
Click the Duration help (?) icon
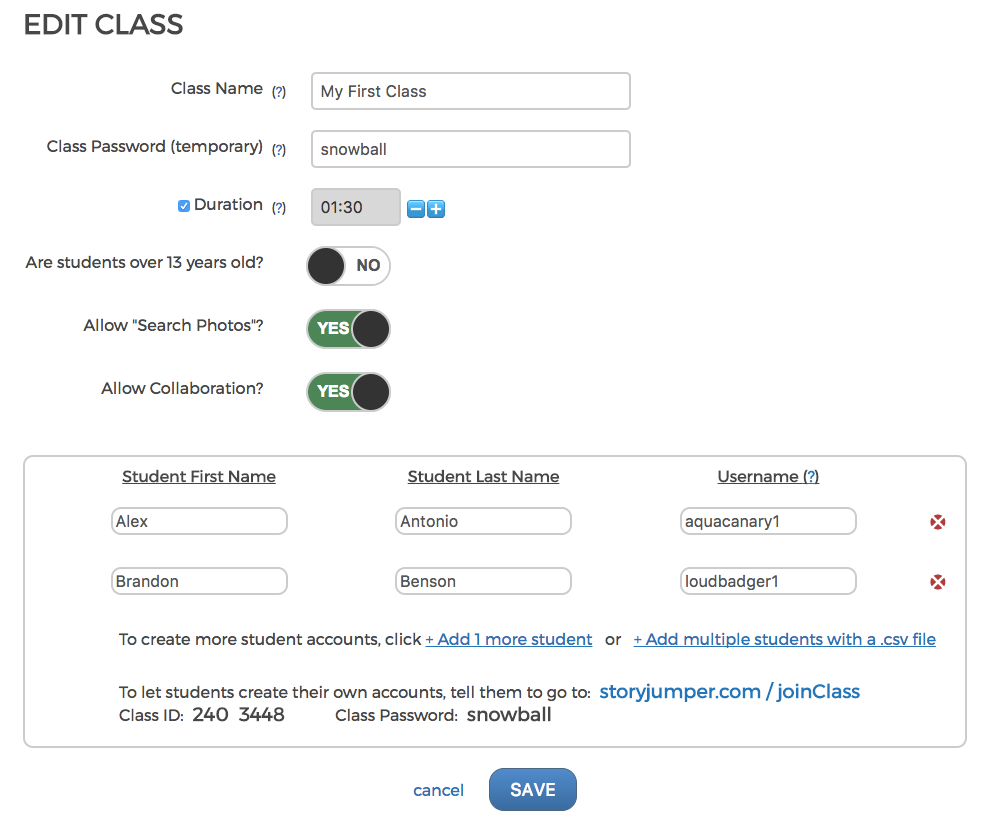279,208
